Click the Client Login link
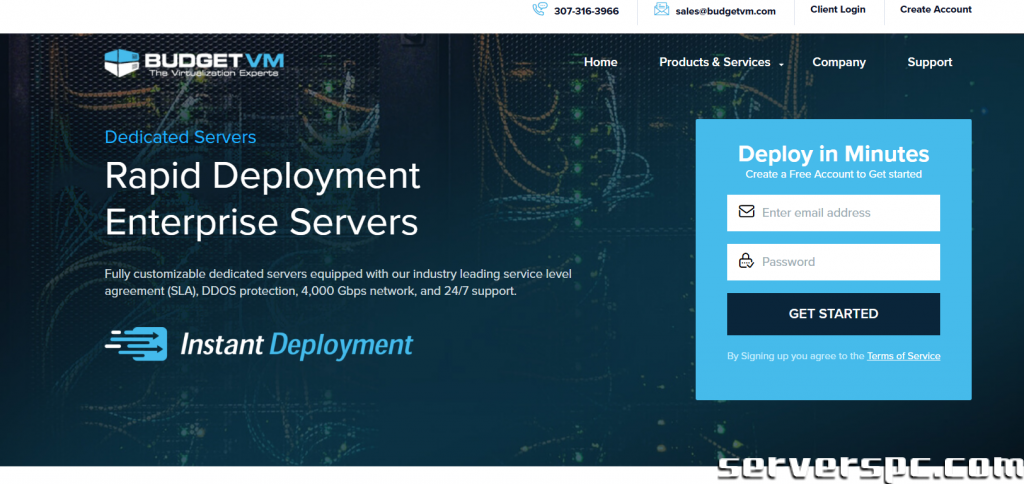This screenshot has width=1024, height=484. [837, 10]
